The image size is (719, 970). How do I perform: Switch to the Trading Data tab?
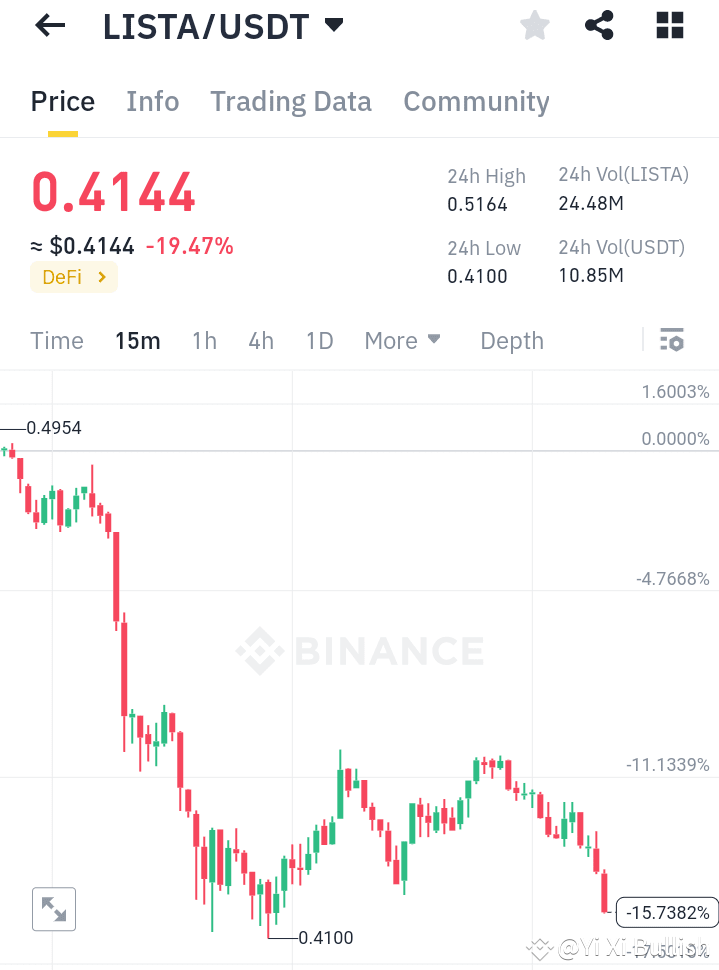tap(290, 101)
